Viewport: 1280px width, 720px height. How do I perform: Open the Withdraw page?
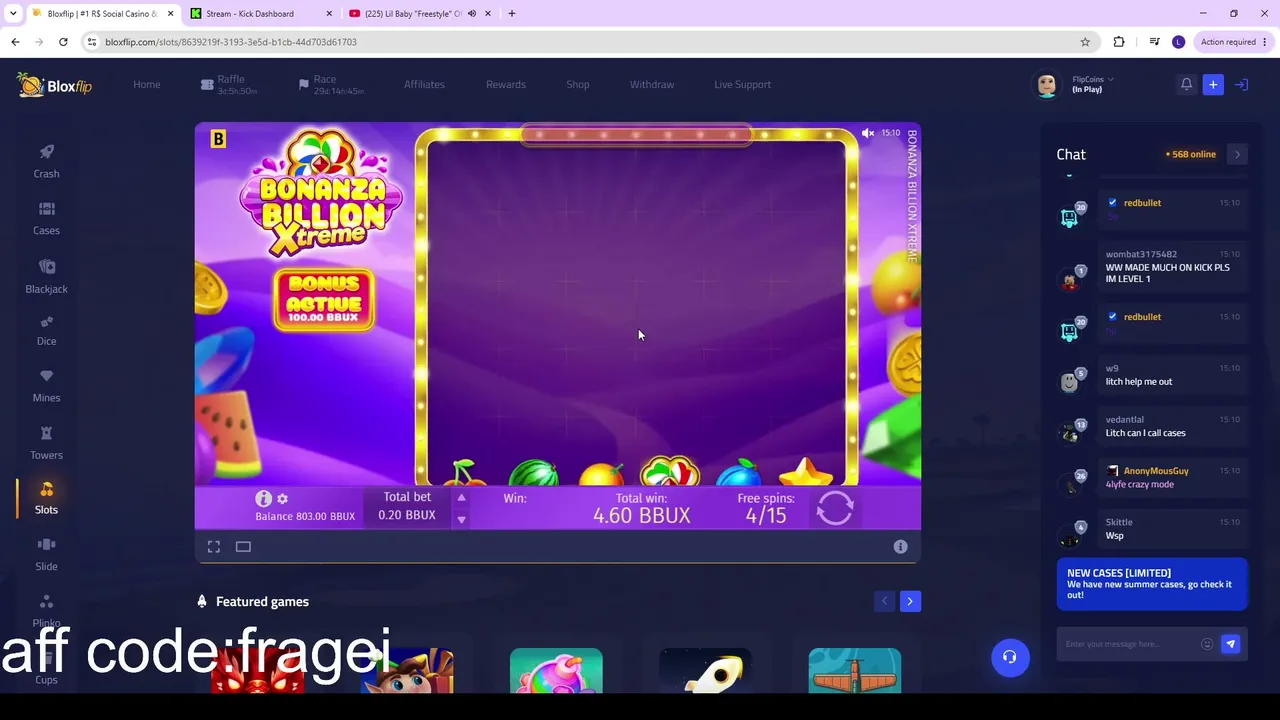(652, 85)
